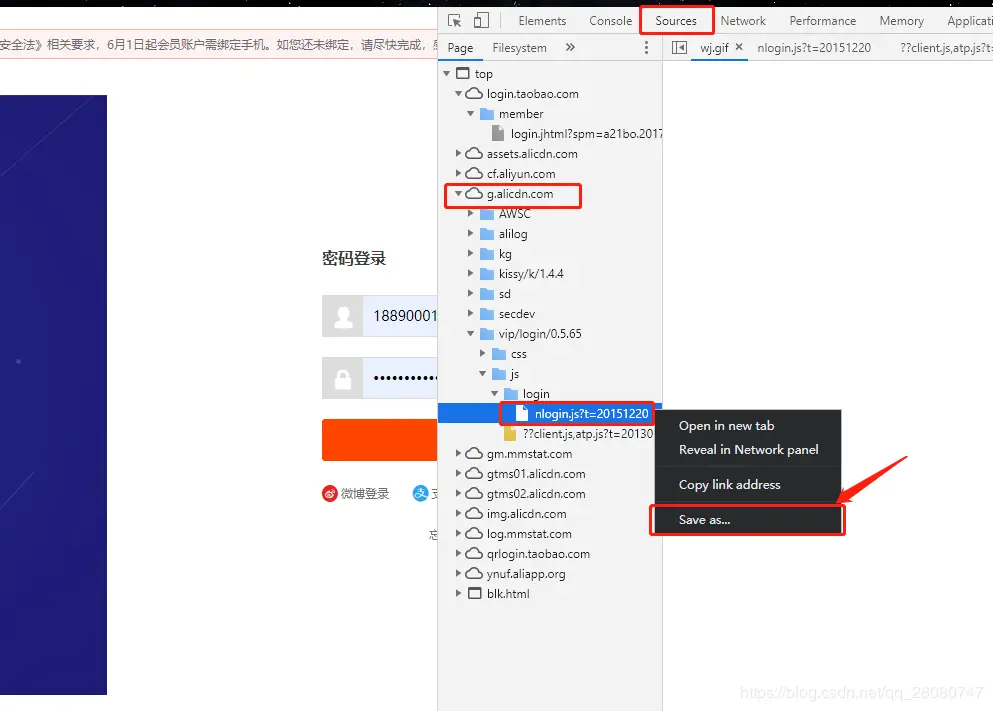Expand the gtms01.alicdn.com domain
The width and height of the screenshot is (993, 711).
(x=458, y=474)
